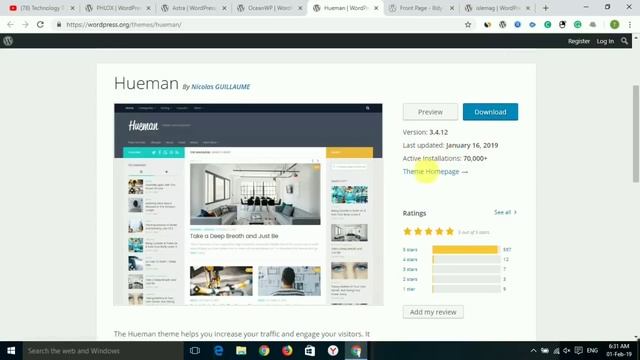
Task: Click the blue Download button
Action: (x=490, y=112)
